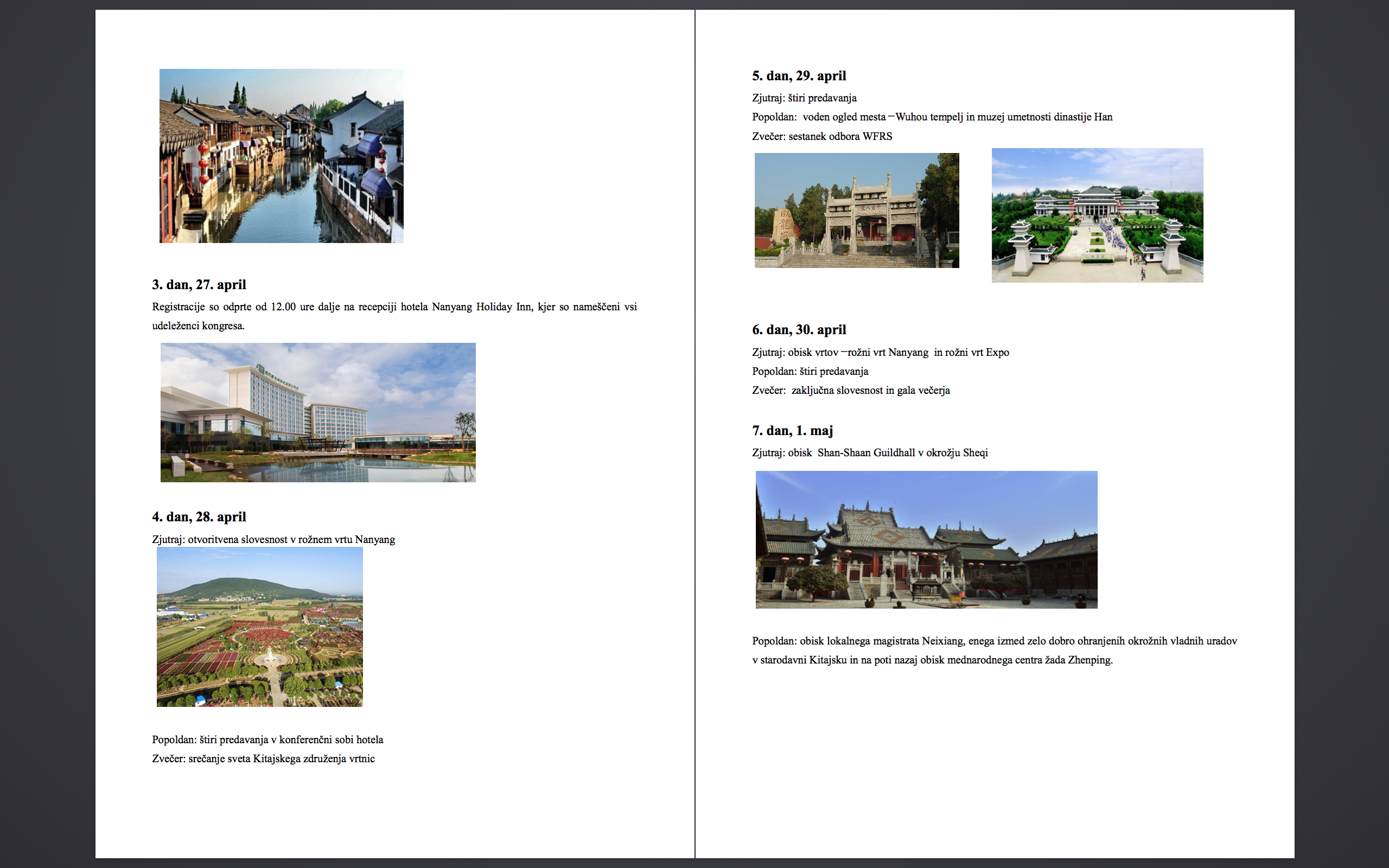
Task: Click the aerial rose garden photo
Action: click(x=259, y=626)
